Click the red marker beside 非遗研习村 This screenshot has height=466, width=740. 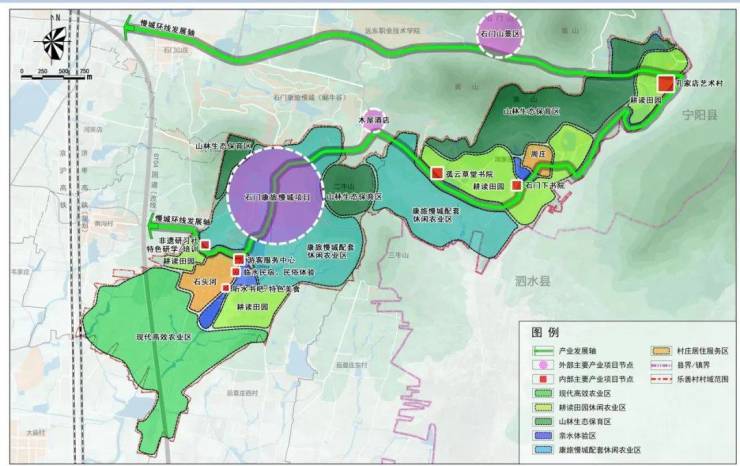pyautogui.click(x=205, y=245)
